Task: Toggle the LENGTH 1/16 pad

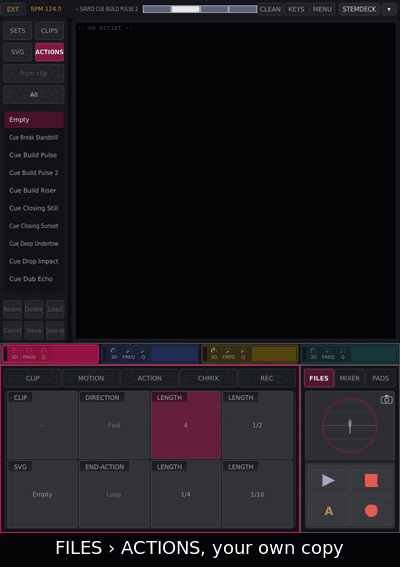Action: pos(257,494)
